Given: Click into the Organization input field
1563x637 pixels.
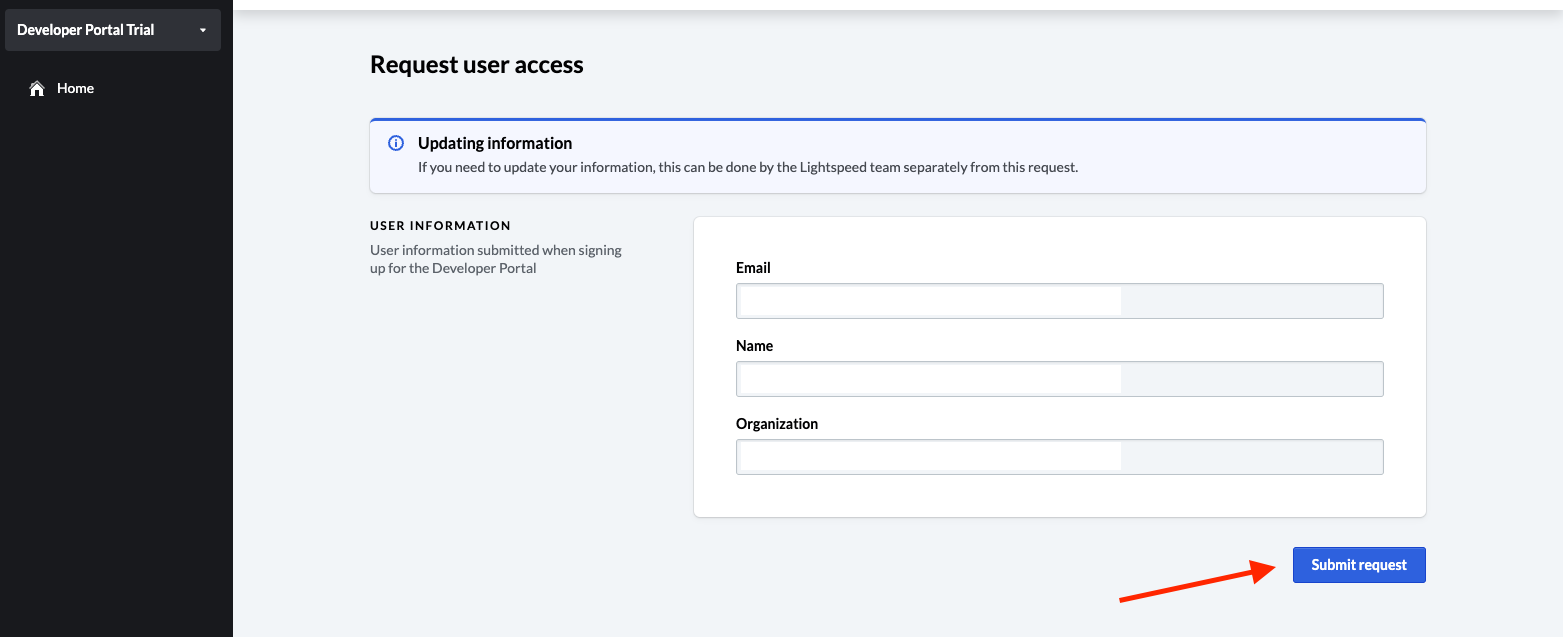Looking at the screenshot, I should coord(928,457).
